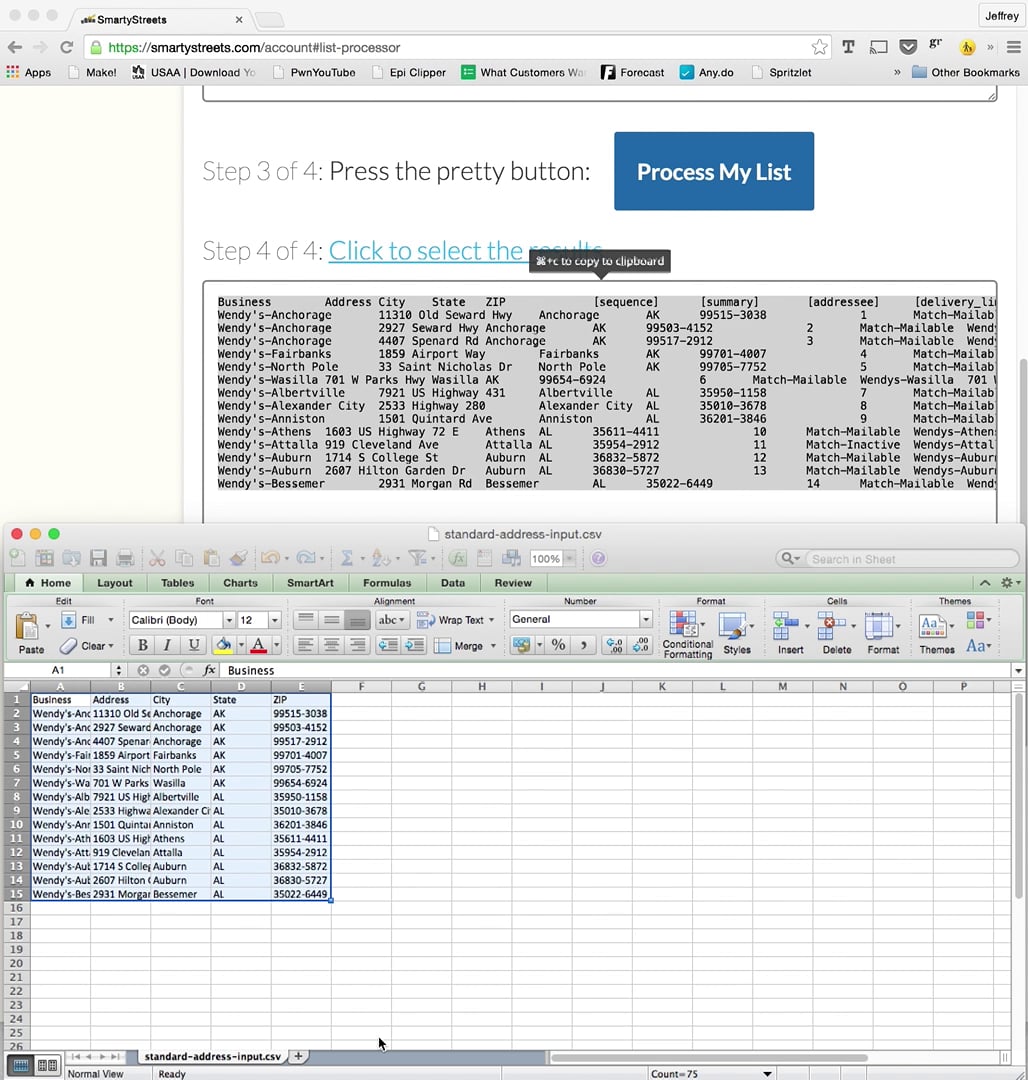1028x1080 pixels.
Task: Bookmark this page with the star icon
Action: pyautogui.click(x=819, y=47)
